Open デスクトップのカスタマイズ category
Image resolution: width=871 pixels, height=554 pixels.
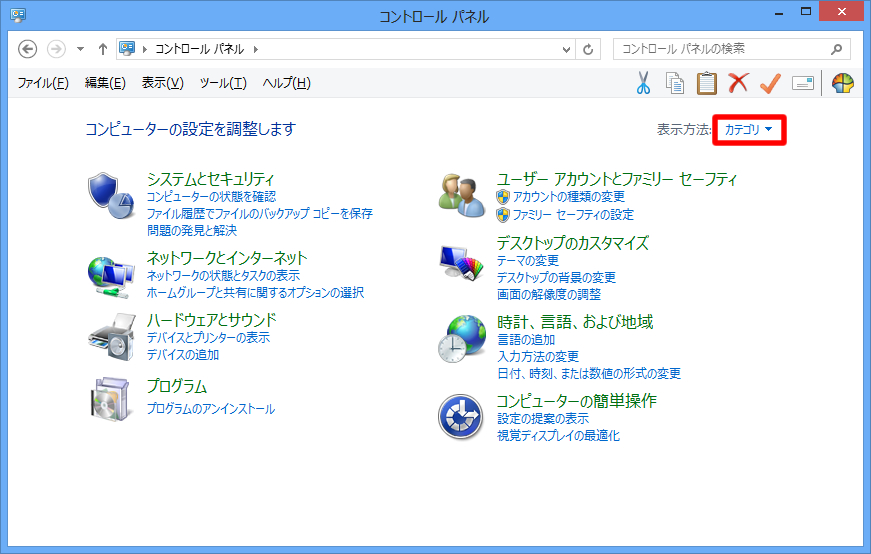pos(572,243)
